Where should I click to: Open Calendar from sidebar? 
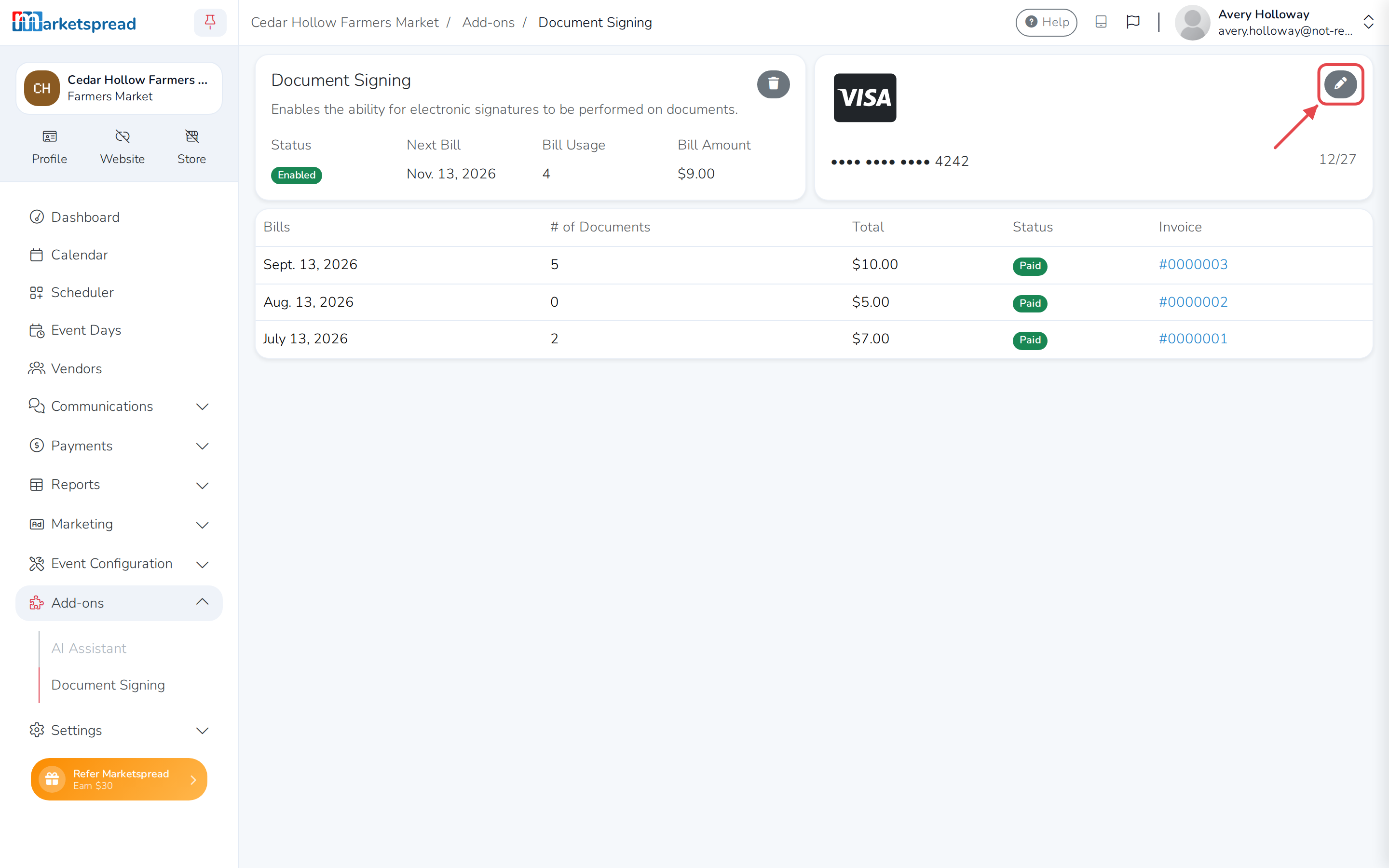119,255
